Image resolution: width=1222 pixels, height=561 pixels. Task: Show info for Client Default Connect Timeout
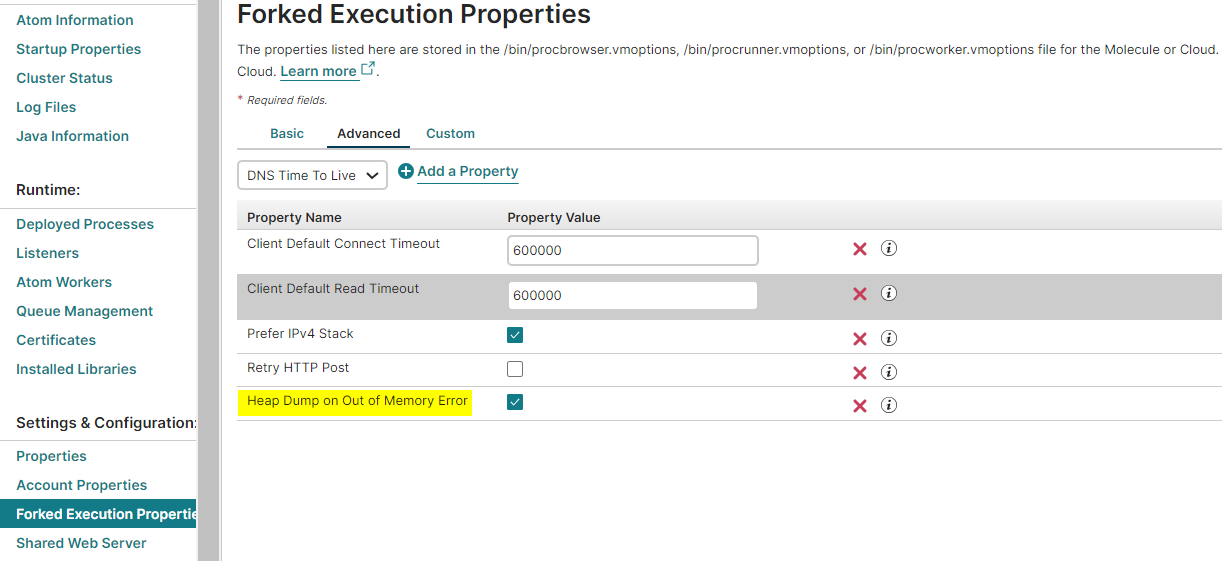click(888, 248)
